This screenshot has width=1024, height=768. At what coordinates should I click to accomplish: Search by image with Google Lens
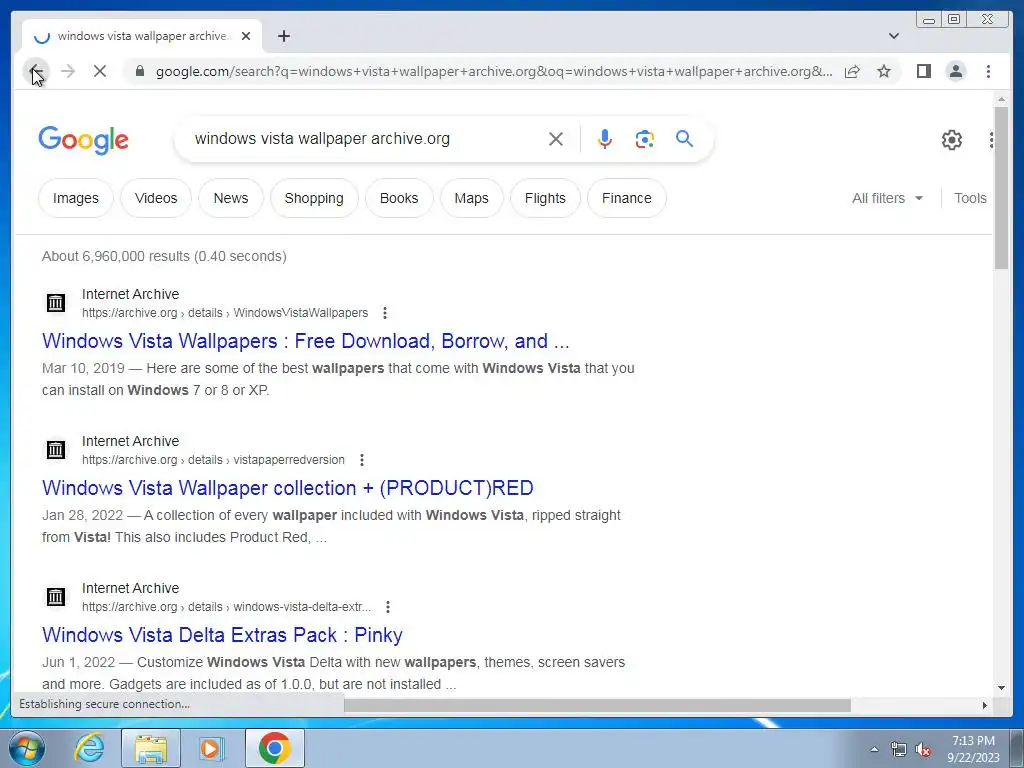[645, 139]
